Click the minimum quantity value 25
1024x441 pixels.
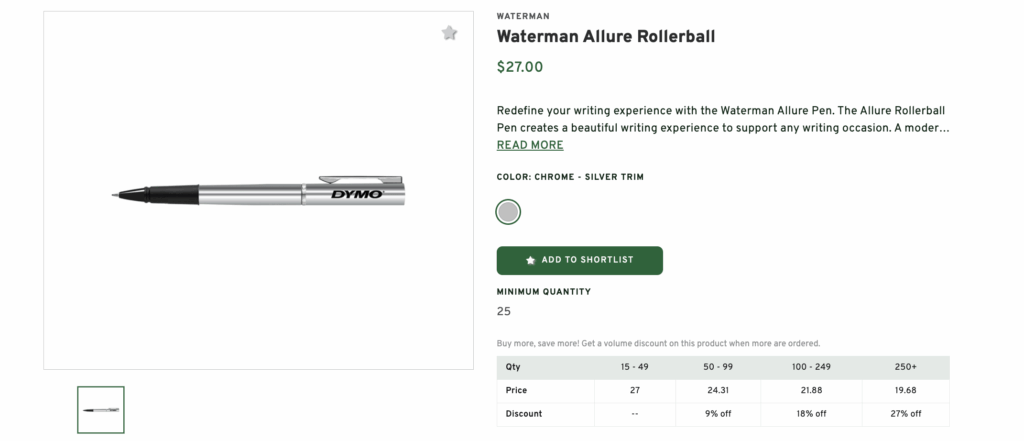(x=504, y=312)
